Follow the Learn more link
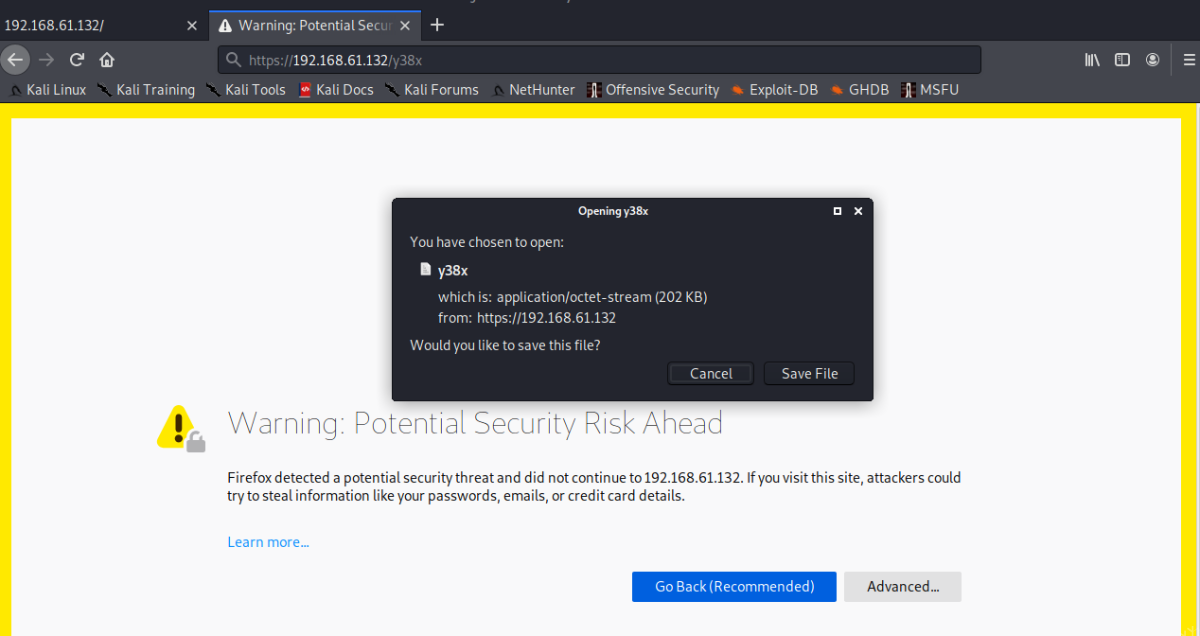This screenshot has height=636, width=1200. [x=268, y=542]
